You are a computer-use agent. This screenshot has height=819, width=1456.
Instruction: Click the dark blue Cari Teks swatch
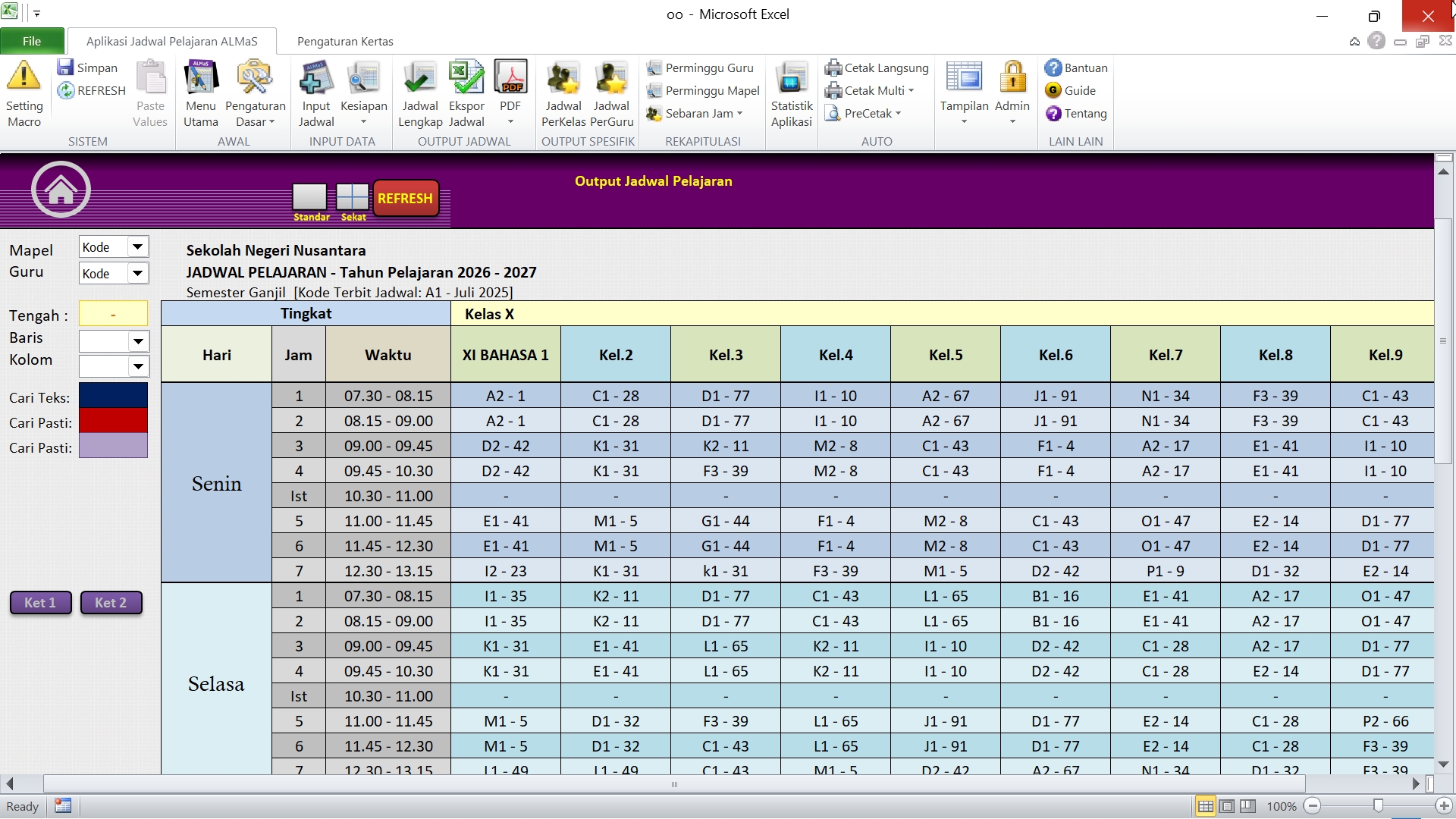[113, 395]
